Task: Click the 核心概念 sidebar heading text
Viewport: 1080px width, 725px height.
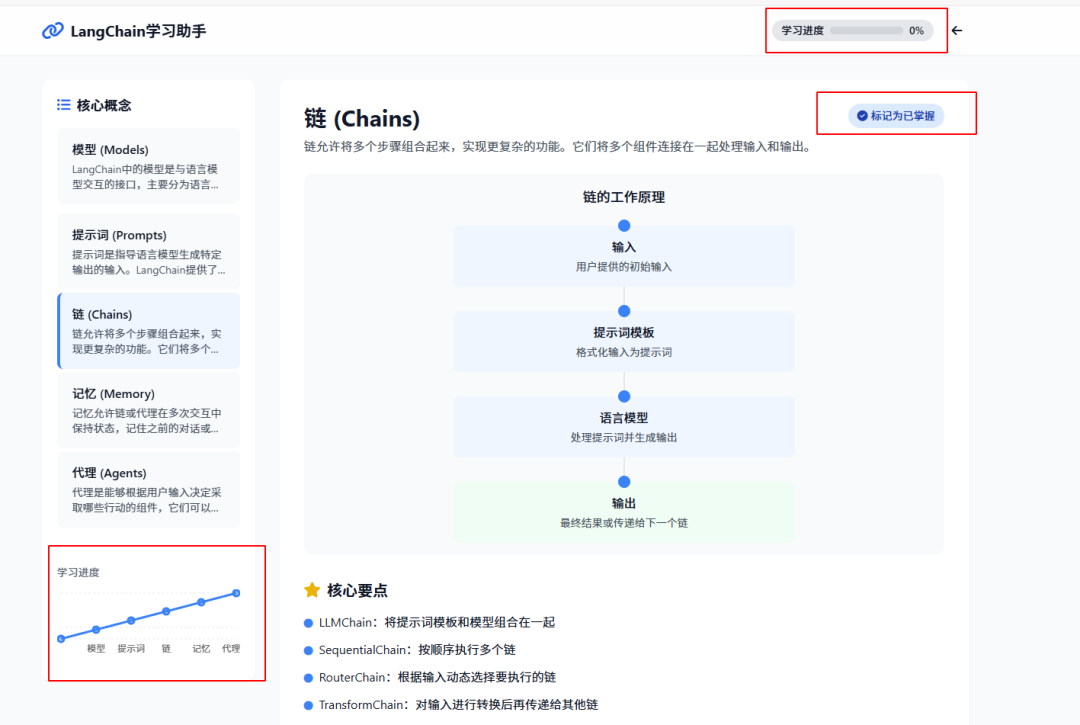Action: [x=104, y=105]
